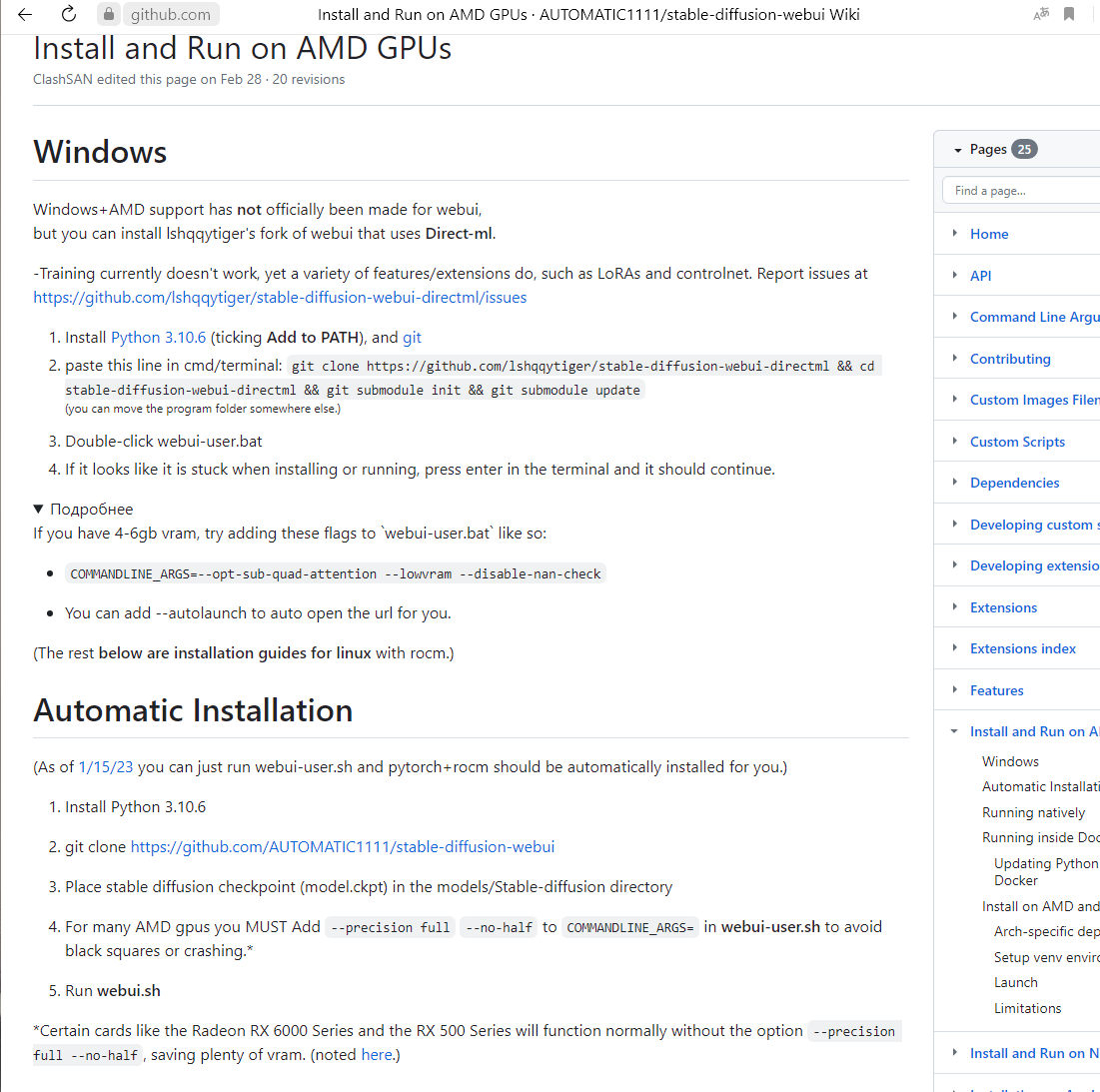Screen dimensions: 1100x1092
Task: Click the '--no-half' code snippet in step 4
Action: [499, 927]
